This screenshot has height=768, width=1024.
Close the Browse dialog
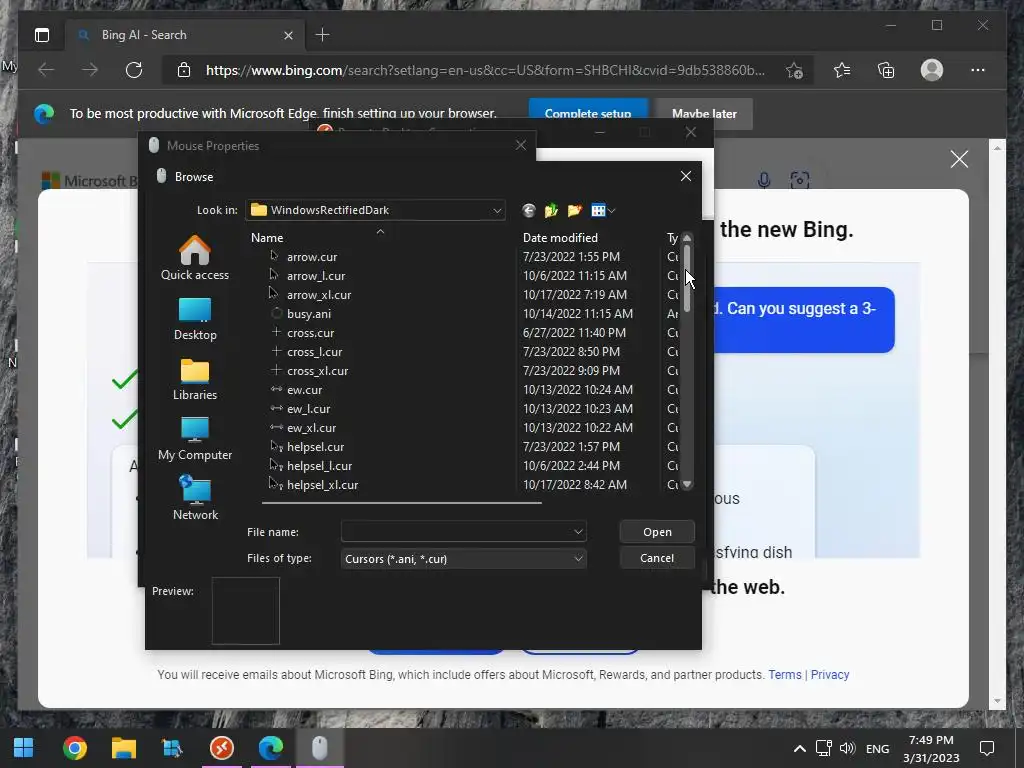686,176
